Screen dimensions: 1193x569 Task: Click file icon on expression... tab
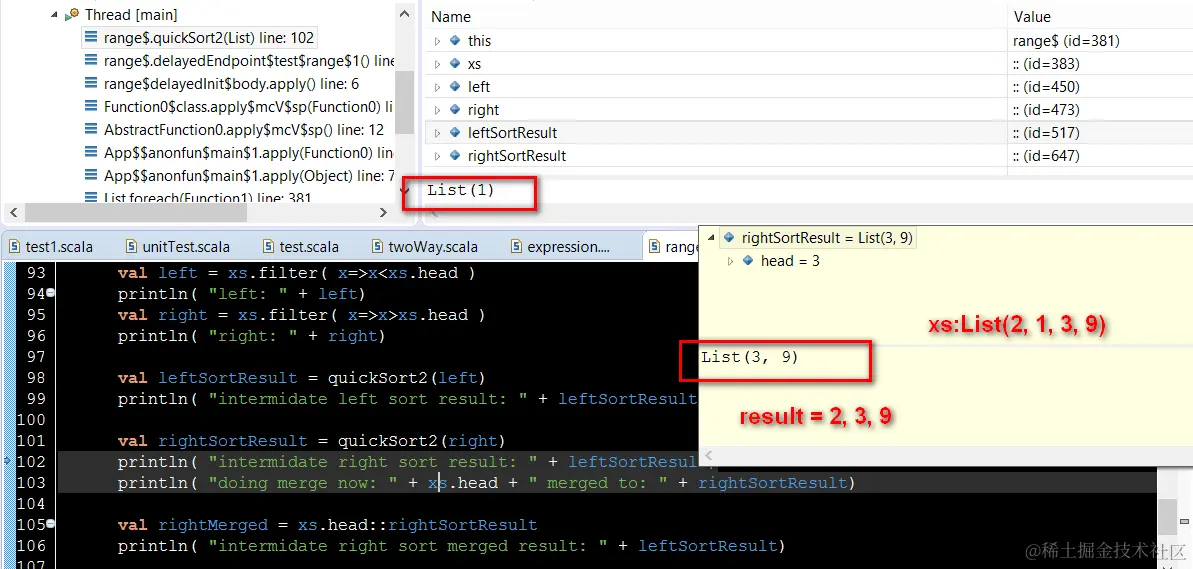[517, 246]
